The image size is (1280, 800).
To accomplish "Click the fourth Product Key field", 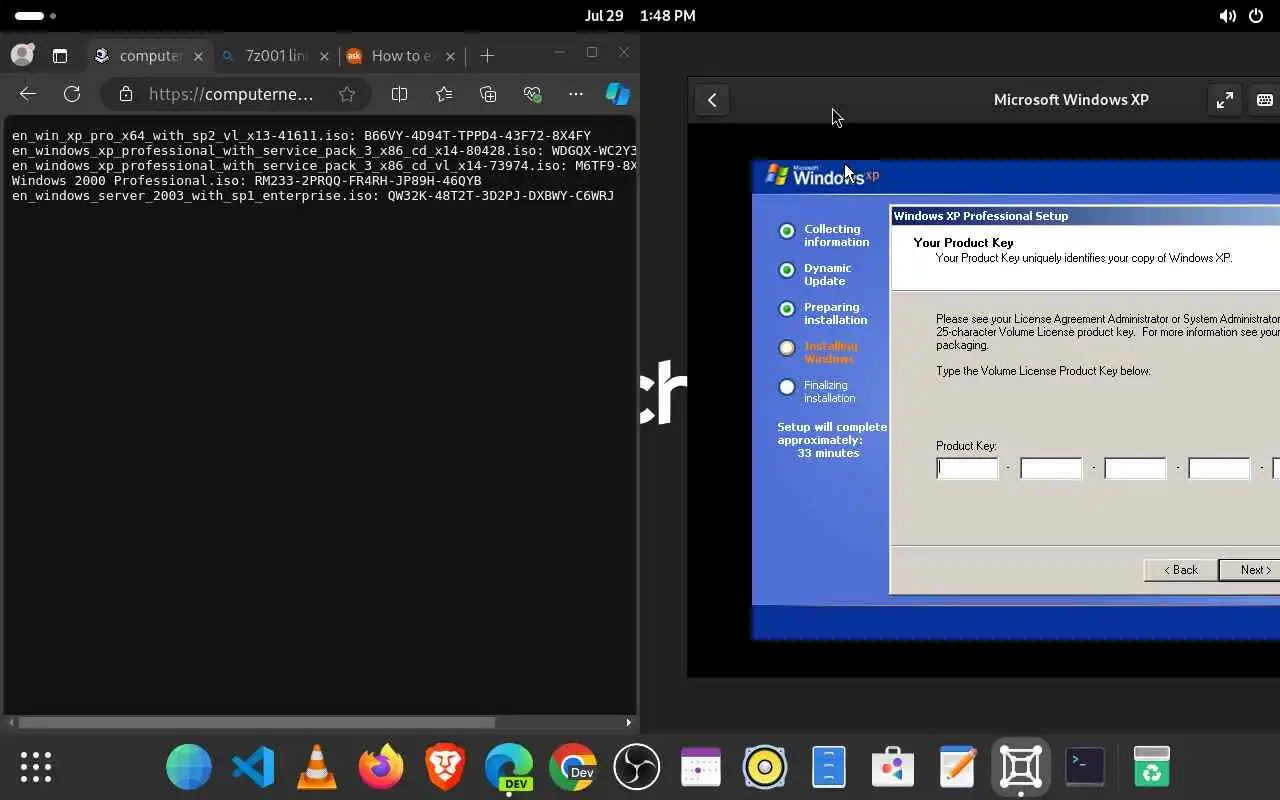I will click(x=1219, y=468).
